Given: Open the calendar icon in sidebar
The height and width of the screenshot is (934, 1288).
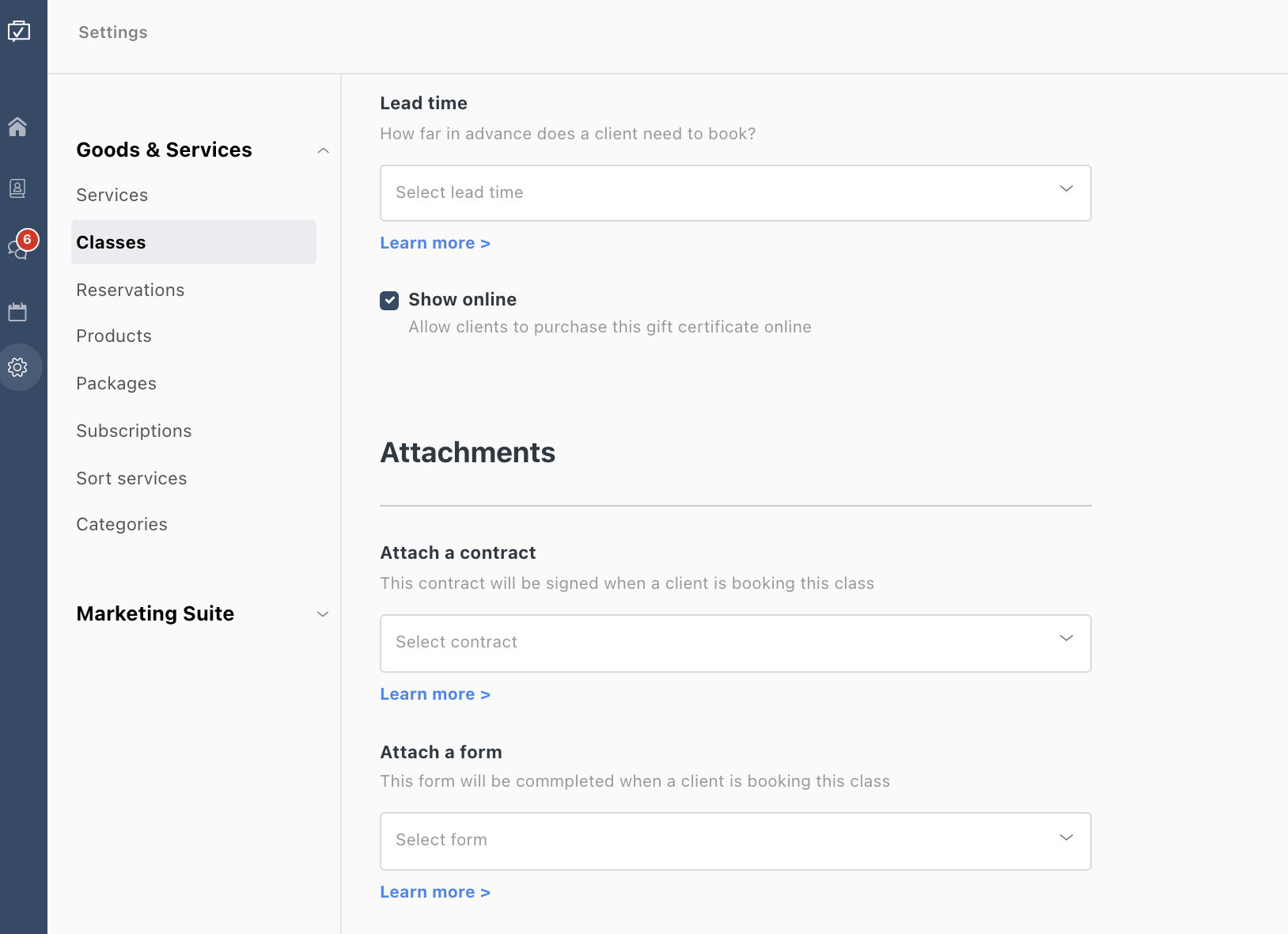Looking at the screenshot, I should click(x=17, y=312).
